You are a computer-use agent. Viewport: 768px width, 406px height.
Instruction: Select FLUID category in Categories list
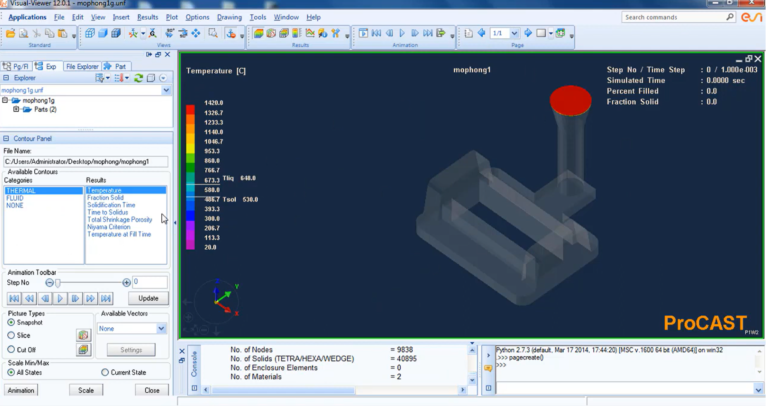pos(15,198)
